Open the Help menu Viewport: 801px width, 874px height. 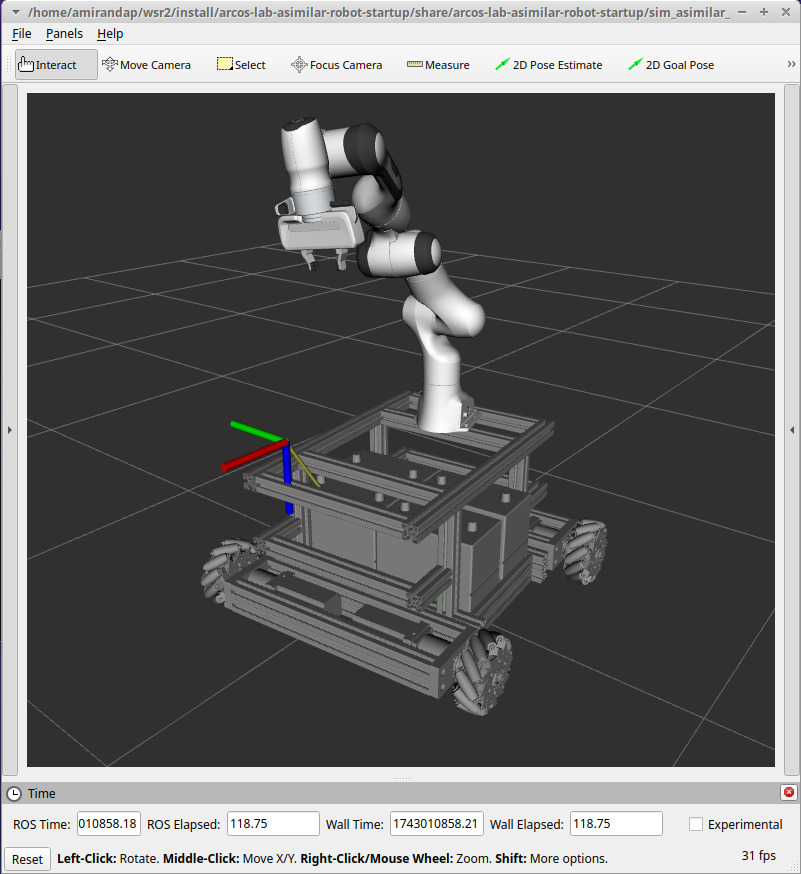(x=110, y=33)
